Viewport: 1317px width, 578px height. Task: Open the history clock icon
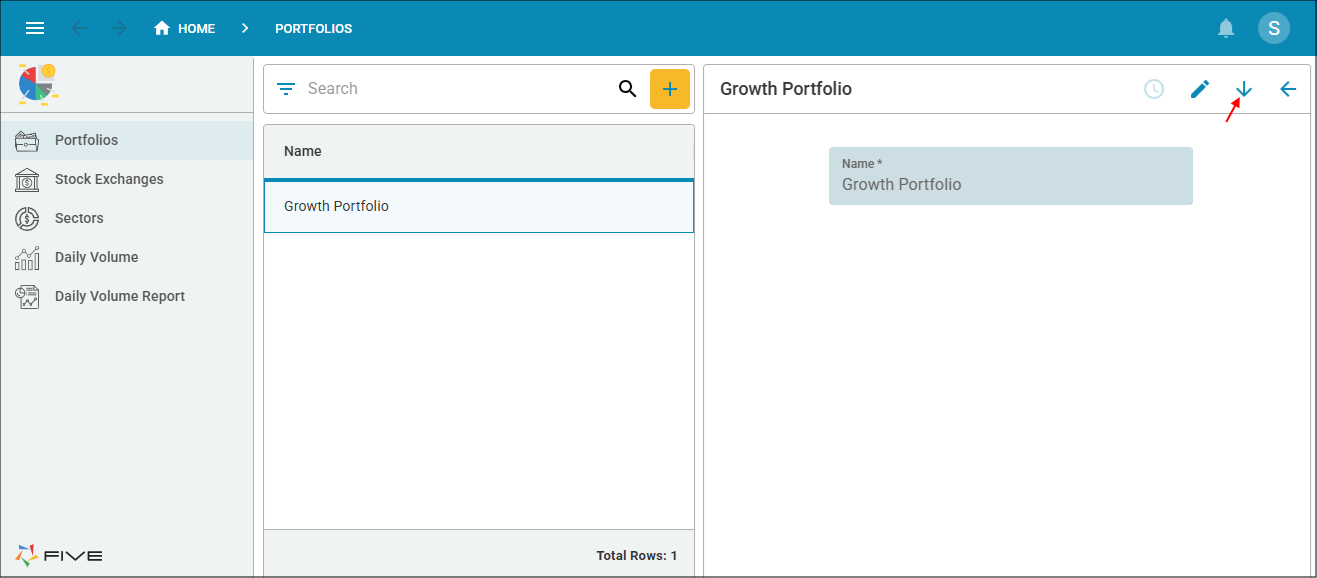tap(1154, 89)
